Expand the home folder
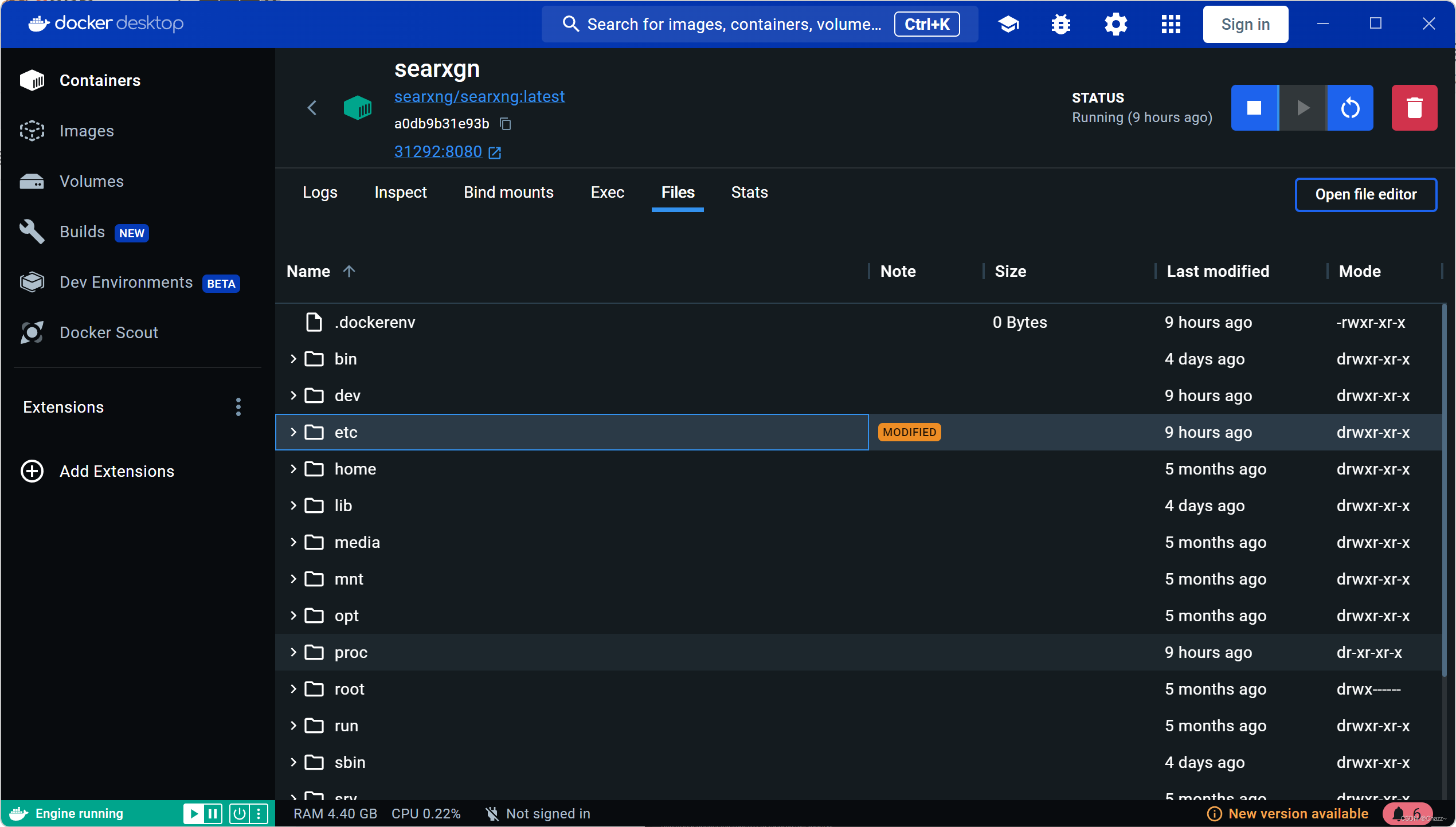The width and height of the screenshot is (1456, 827). [293, 469]
